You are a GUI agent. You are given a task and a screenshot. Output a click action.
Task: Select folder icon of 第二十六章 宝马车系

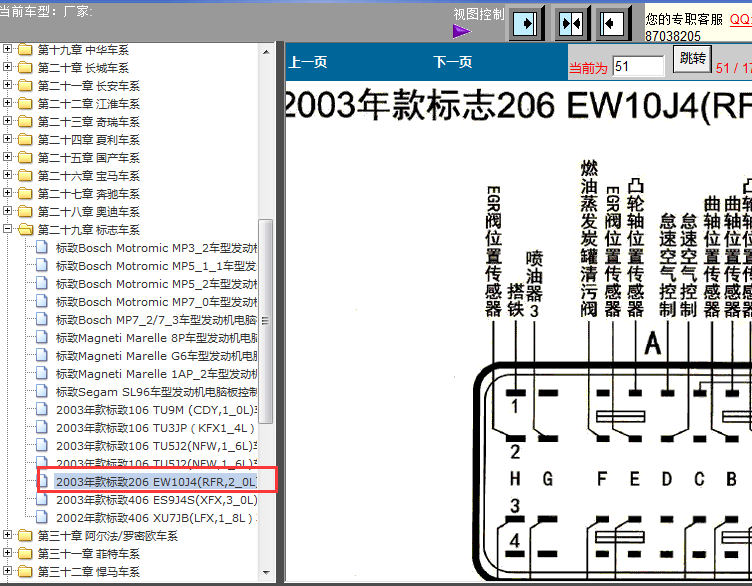coord(25,175)
